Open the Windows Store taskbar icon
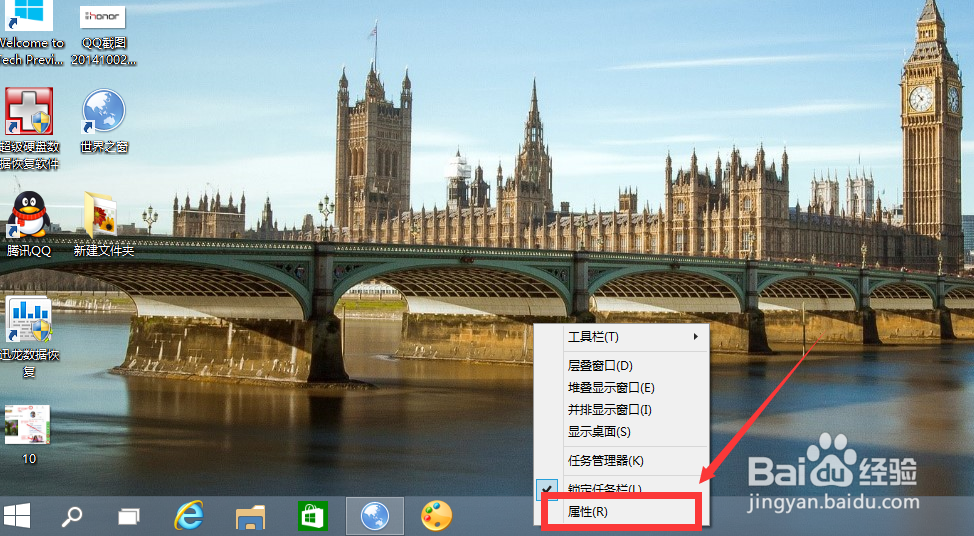Image resolution: width=974 pixels, height=536 pixels. pyautogui.click(x=312, y=516)
